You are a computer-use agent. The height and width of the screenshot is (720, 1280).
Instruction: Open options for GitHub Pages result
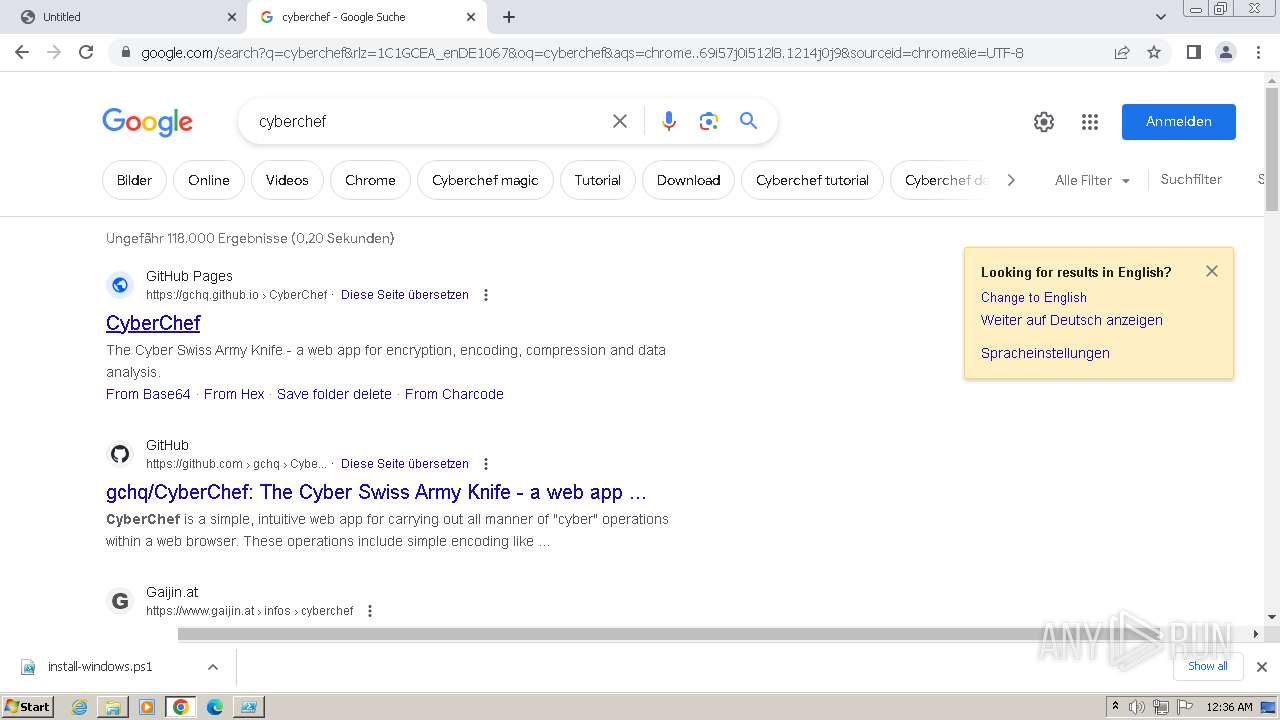pos(486,295)
